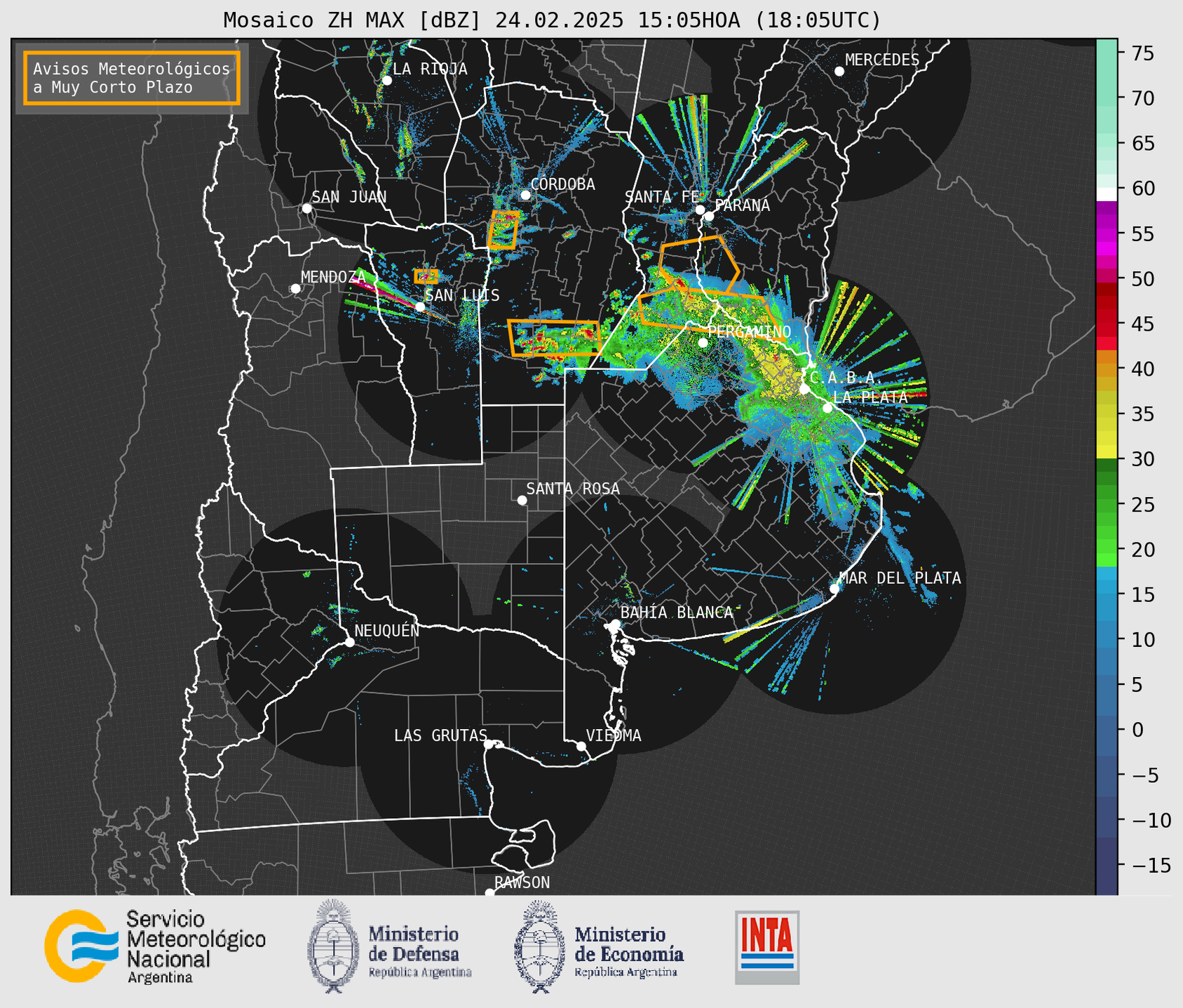The width and height of the screenshot is (1183, 1008).
Task: Click the orange warning box southwest of Córdoba
Action: click(503, 230)
